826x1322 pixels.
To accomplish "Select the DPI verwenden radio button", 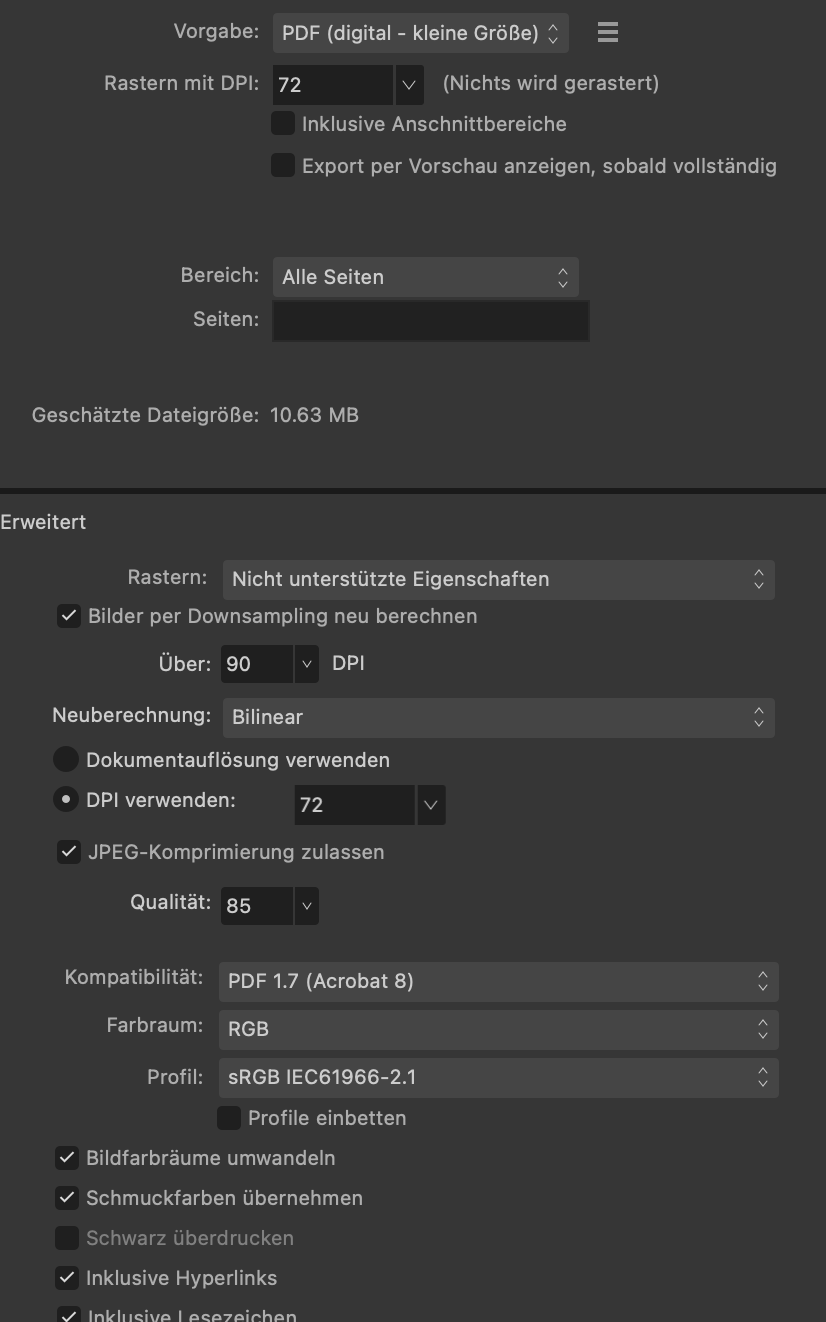I will coord(66,800).
